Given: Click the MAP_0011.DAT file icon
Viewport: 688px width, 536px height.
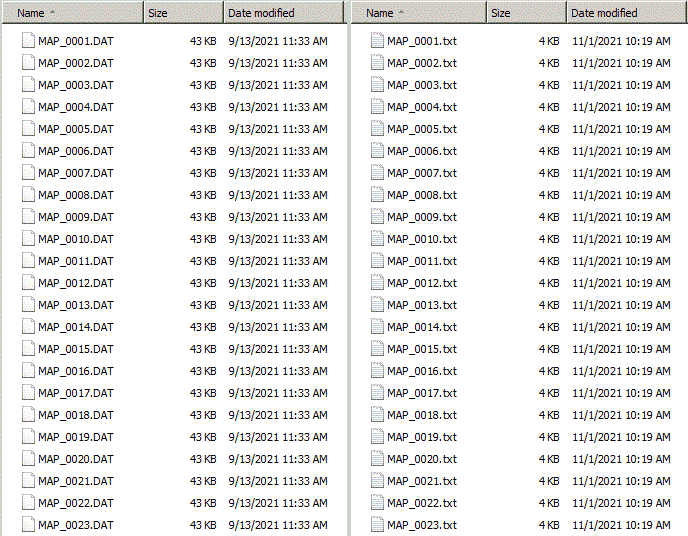Looking at the screenshot, I should [28, 261].
